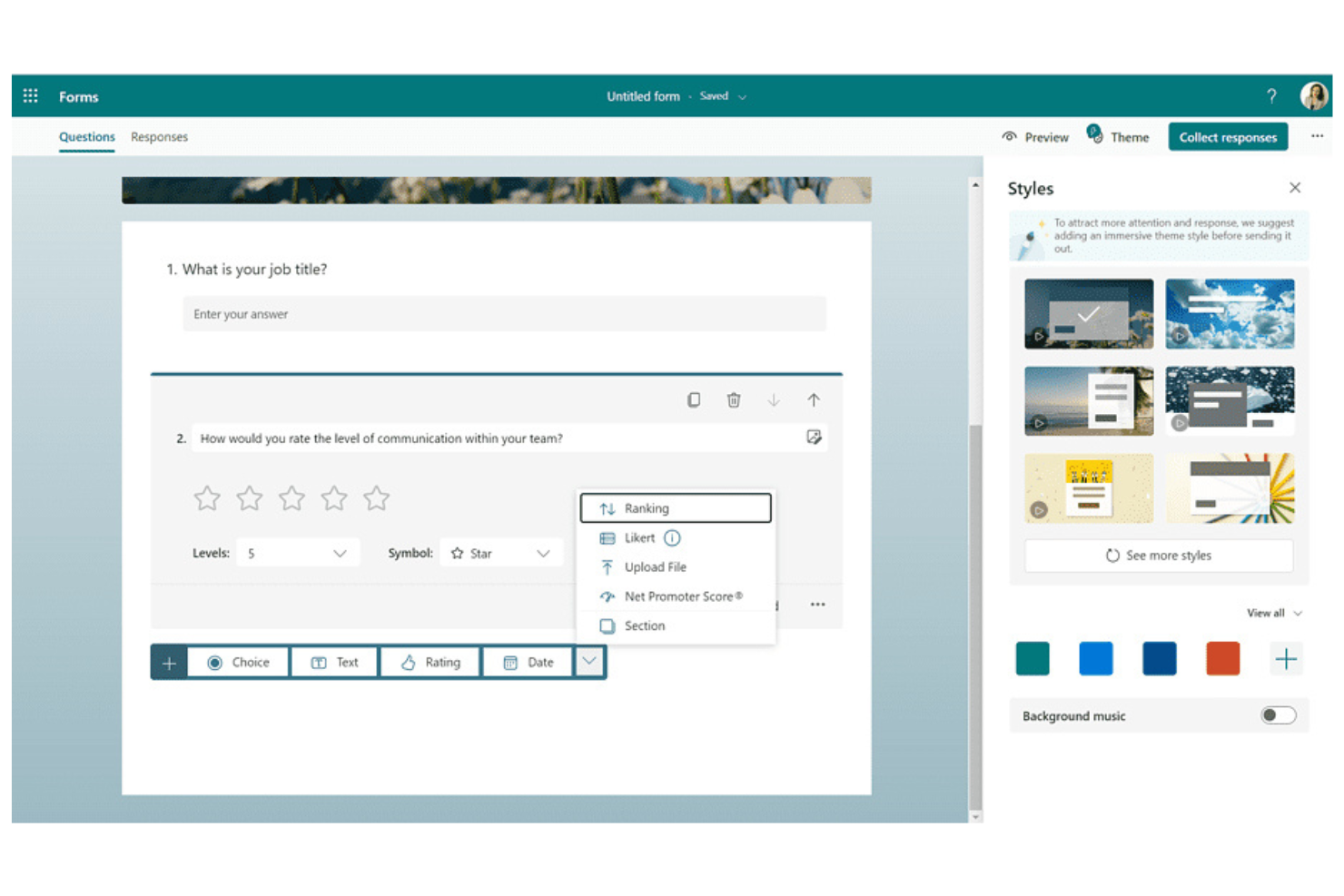
Task: Select the Likert info icon
Action: click(x=673, y=537)
